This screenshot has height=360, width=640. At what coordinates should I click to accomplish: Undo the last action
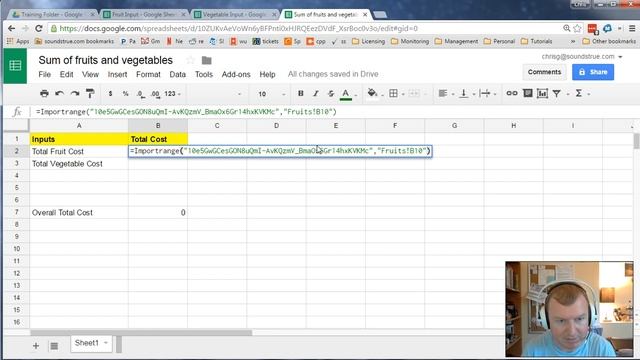click(x=59, y=93)
